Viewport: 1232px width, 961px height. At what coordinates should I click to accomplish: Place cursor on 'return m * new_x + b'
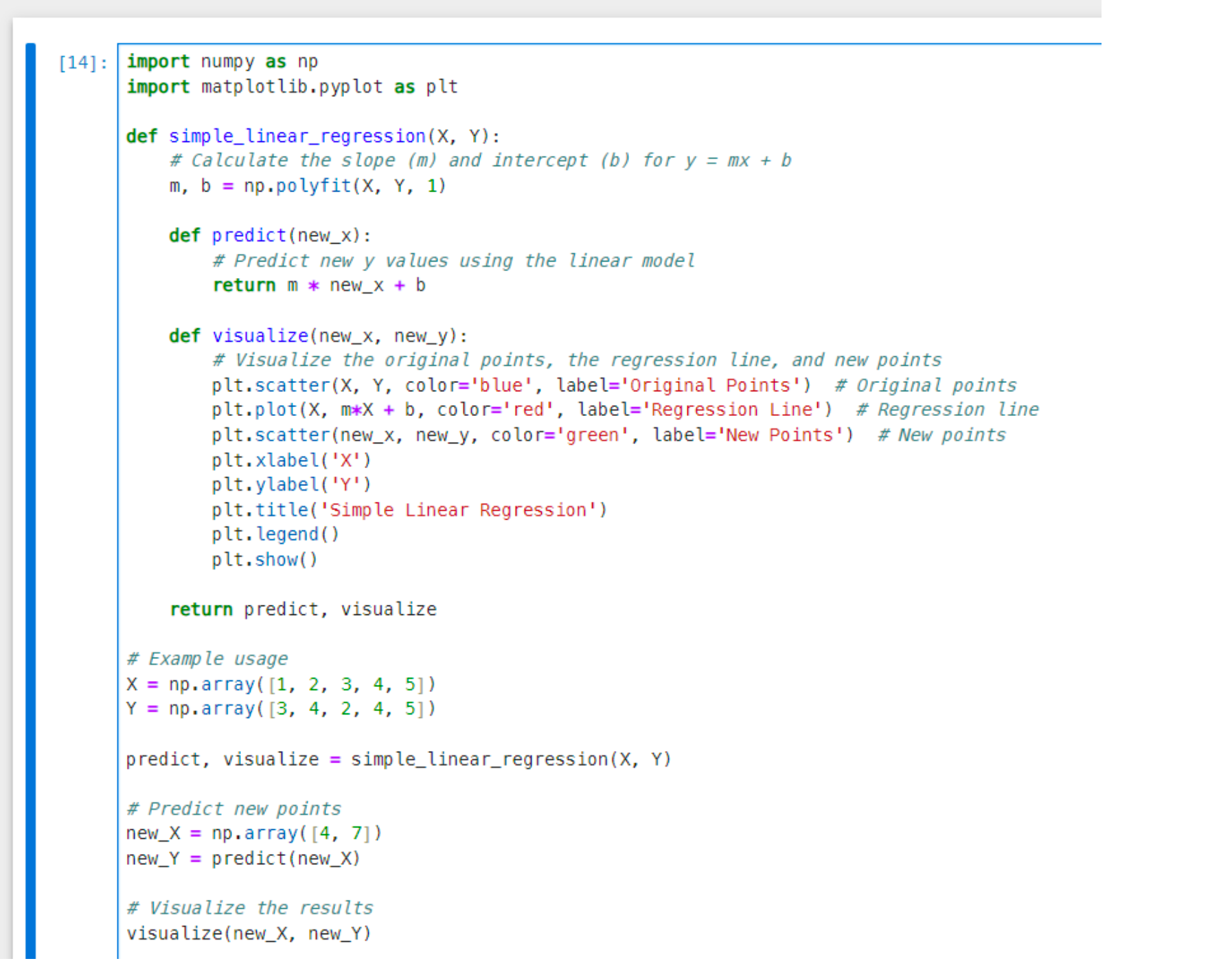(x=319, y=286)
